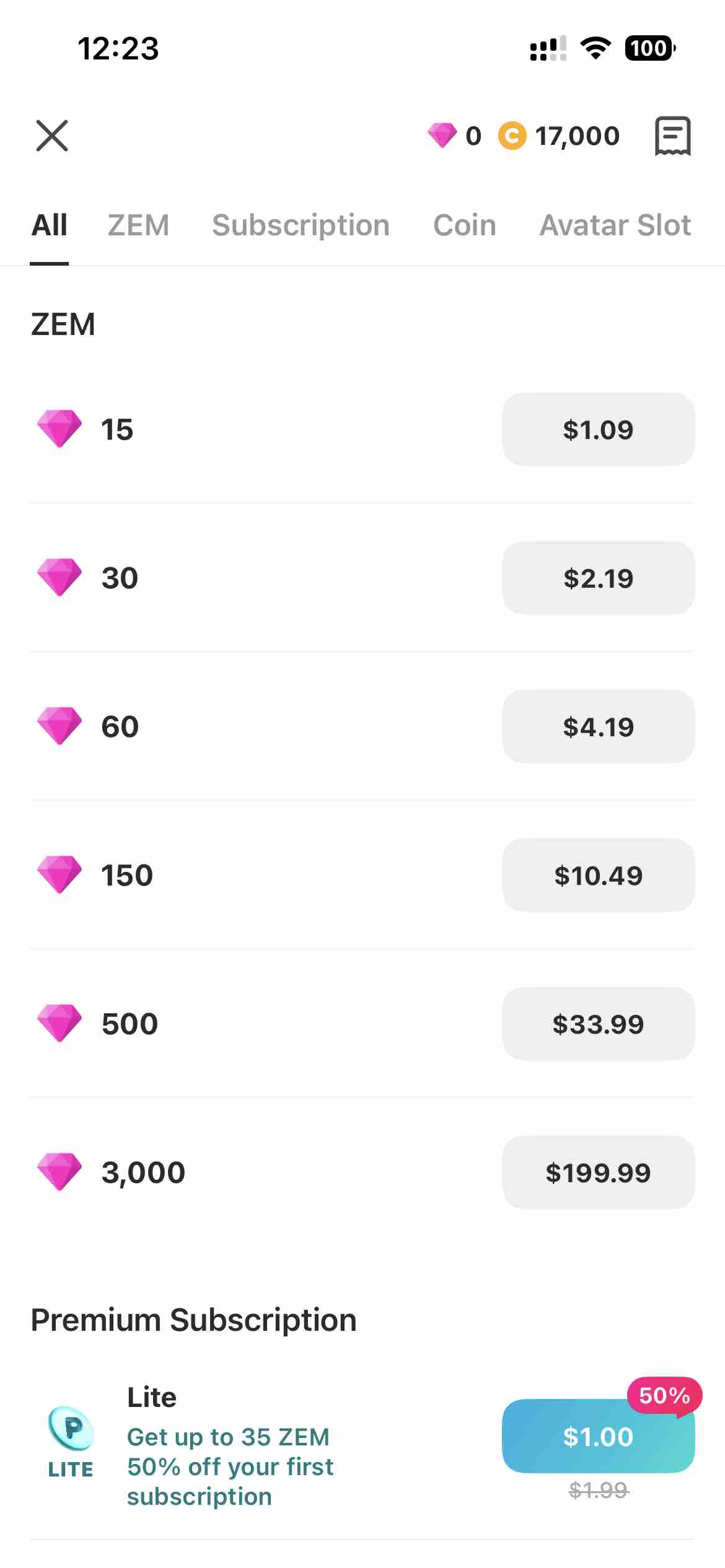The height and width of the screenshot is (1568, 725).
Task: Buy 60 ZEM for $4.19
Action: click(x=598, y=726)
